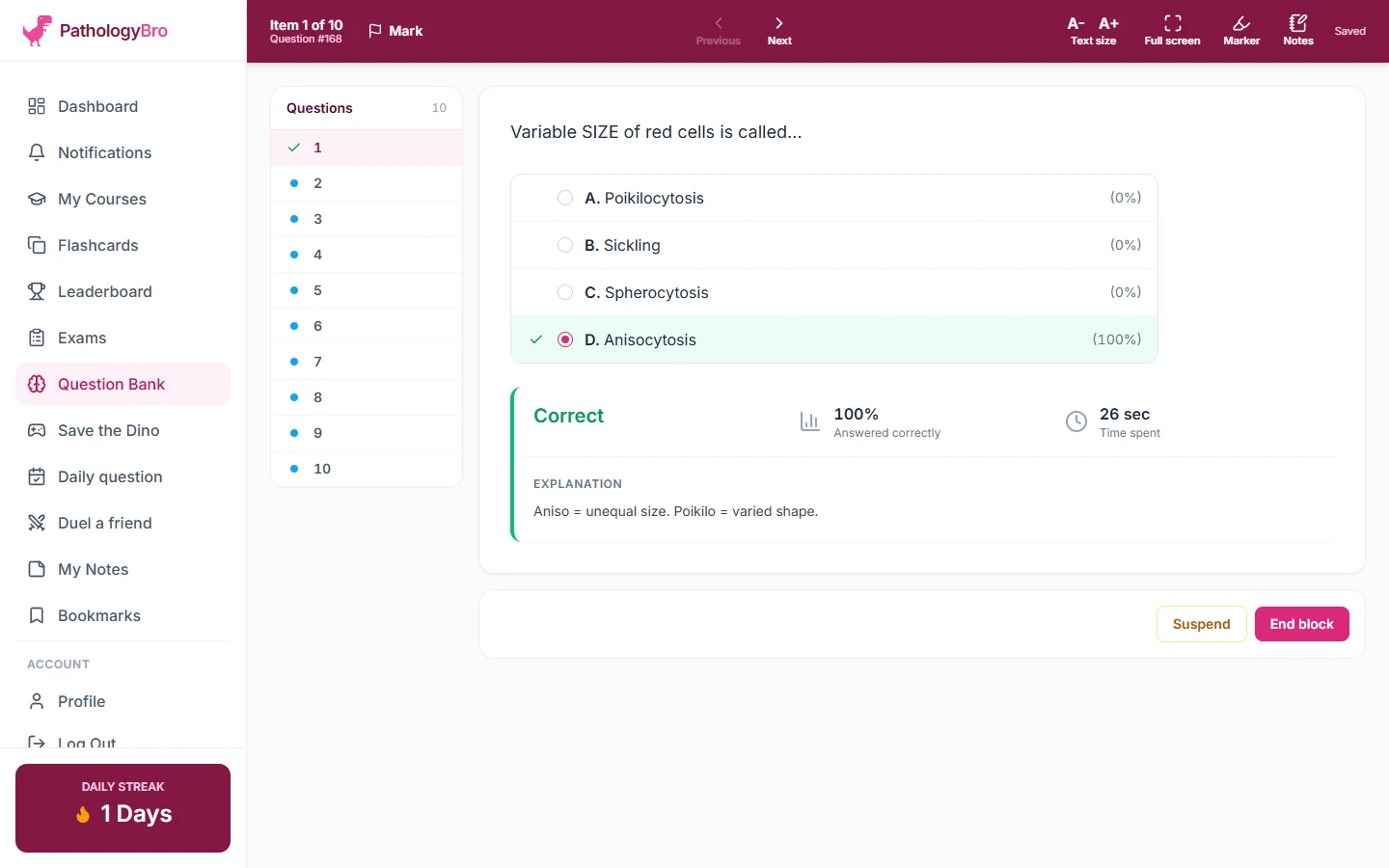This screenshot has width=1389, height=868.
Task: Click the Save the Dino gamepad icon
Action: [37, 430]
